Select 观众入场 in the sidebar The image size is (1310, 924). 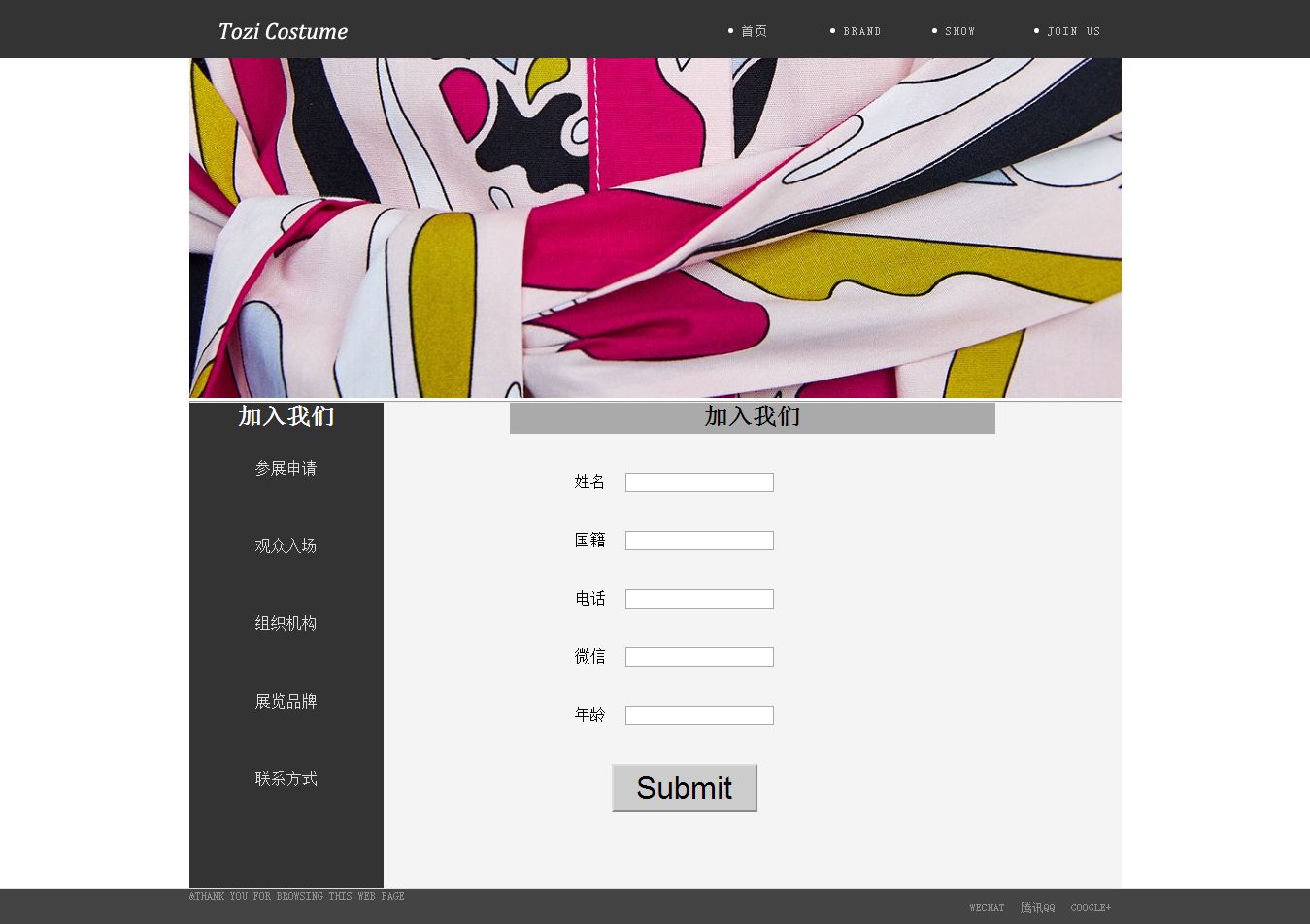click(x=286, y=545)
